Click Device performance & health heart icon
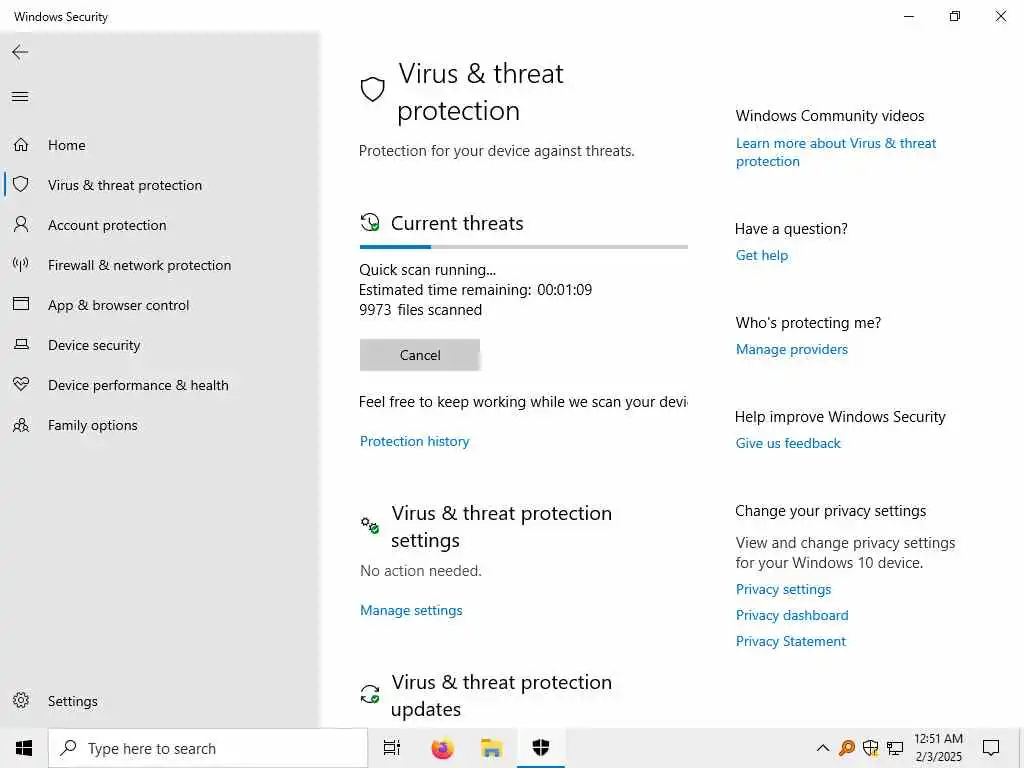The image size is (1024, 768). (x=21, y=385)
